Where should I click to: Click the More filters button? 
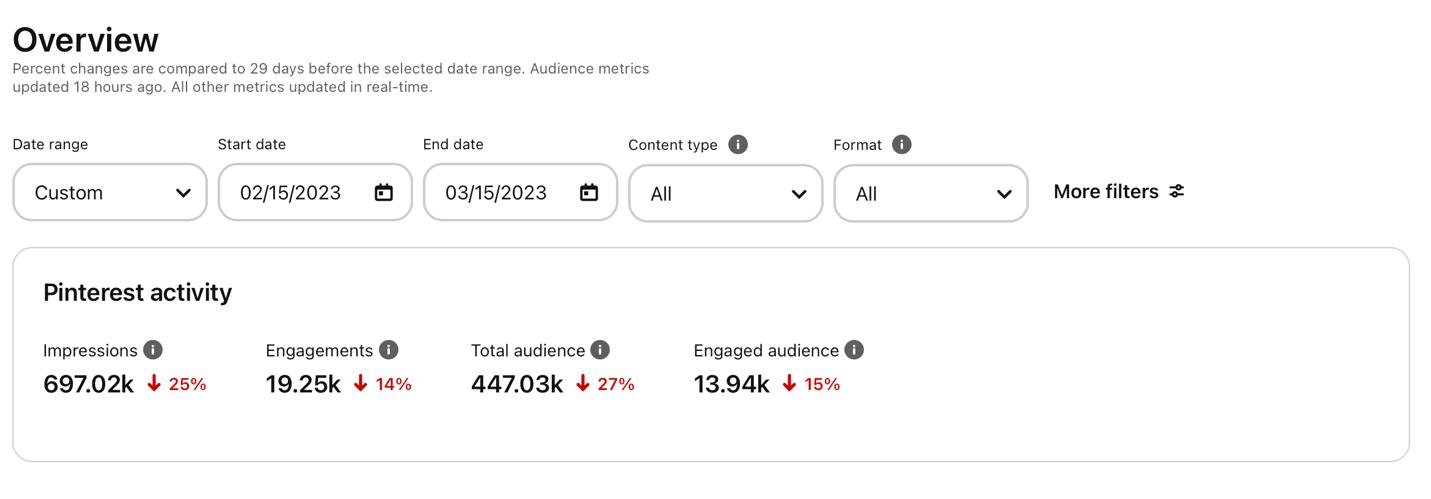tap(1118, 191)
